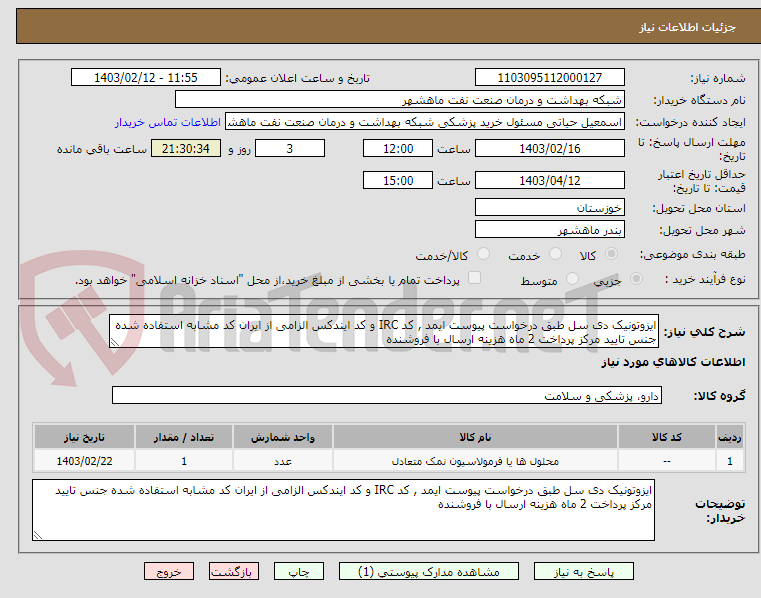Click the شهر محل تحویل field بندر ماهشهر

(549, 230)
